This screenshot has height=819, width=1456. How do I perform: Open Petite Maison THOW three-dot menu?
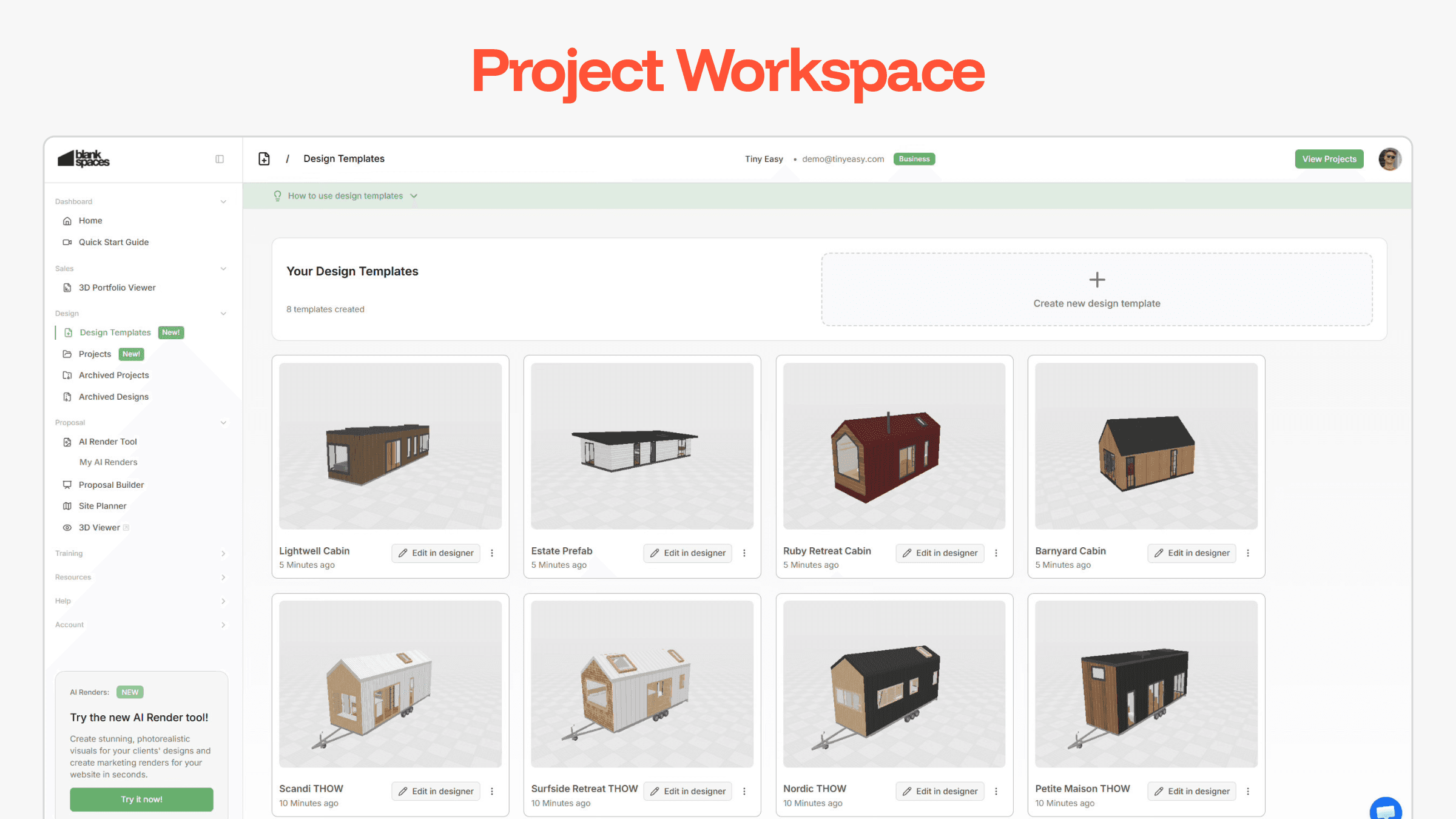[x=1248, y=791]
